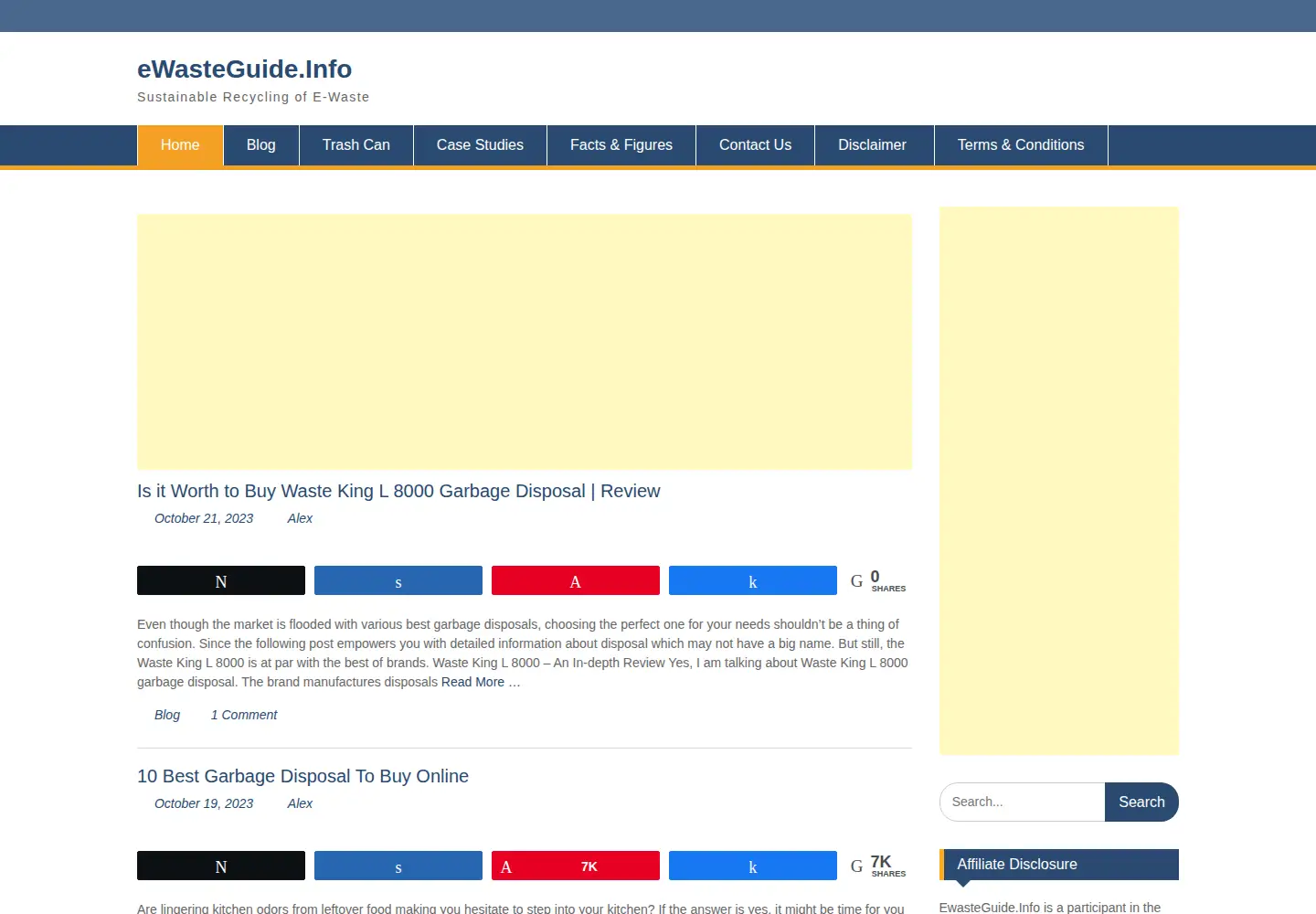This screenshot has width=1316, height=914.
Task: Click the Affiliate Disclosure widget heading
Action: [x=1059, y=865]
